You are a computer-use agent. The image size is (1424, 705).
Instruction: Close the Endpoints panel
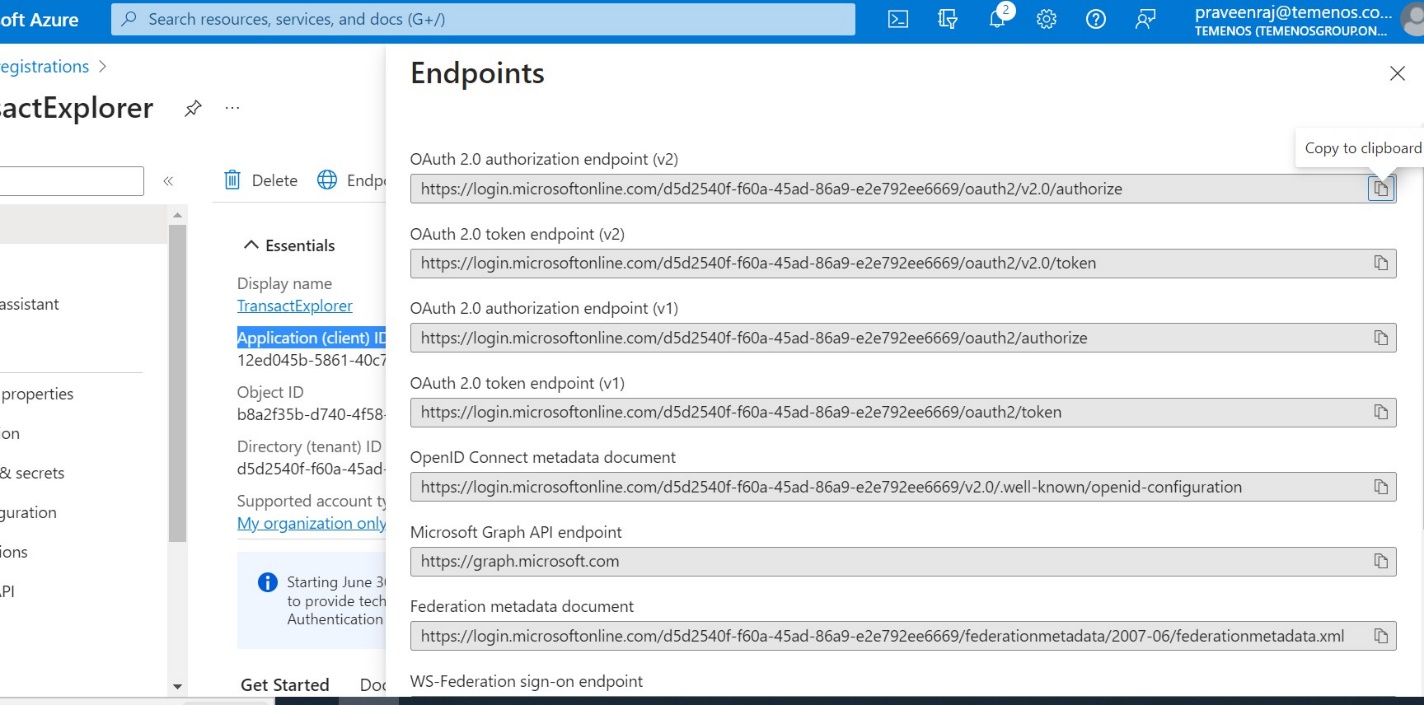coord(1397,74)
